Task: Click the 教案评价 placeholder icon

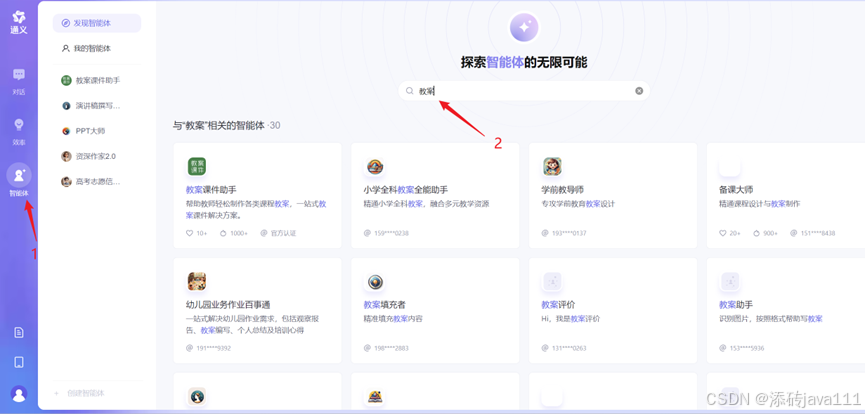Action: [x=552, y=282]
